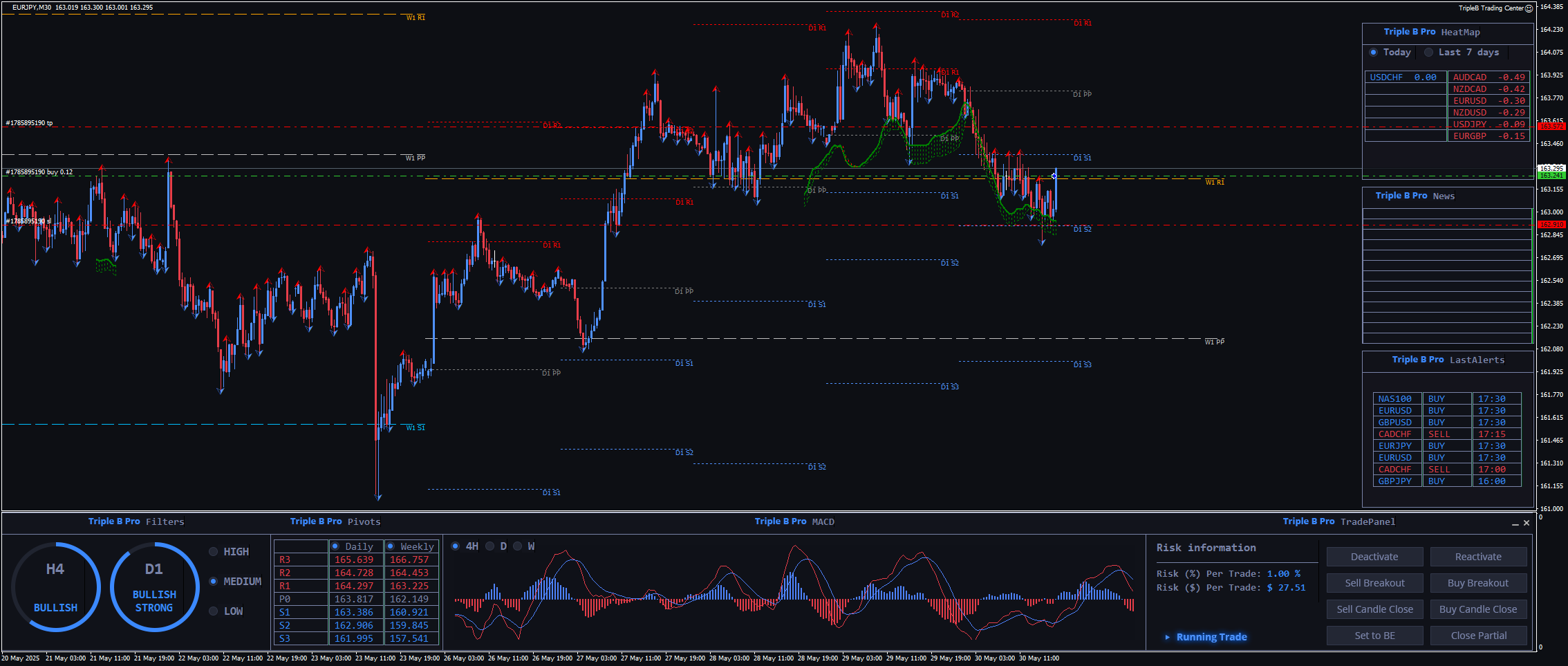Select the HIGH filter radio button

click(214, 552)
